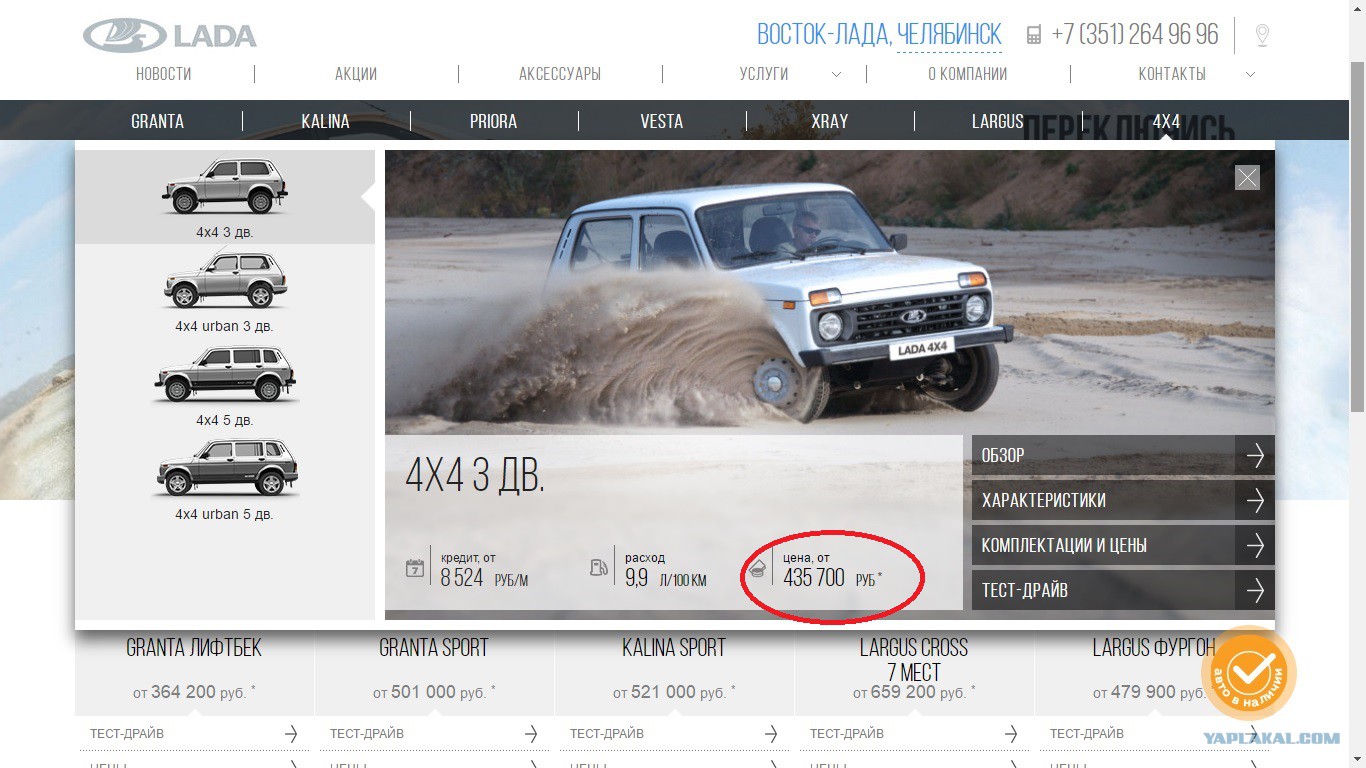Screen dimensions: 1366x768
Task: Open the АКЦИИ menu item
Action: tap(356, 74)
